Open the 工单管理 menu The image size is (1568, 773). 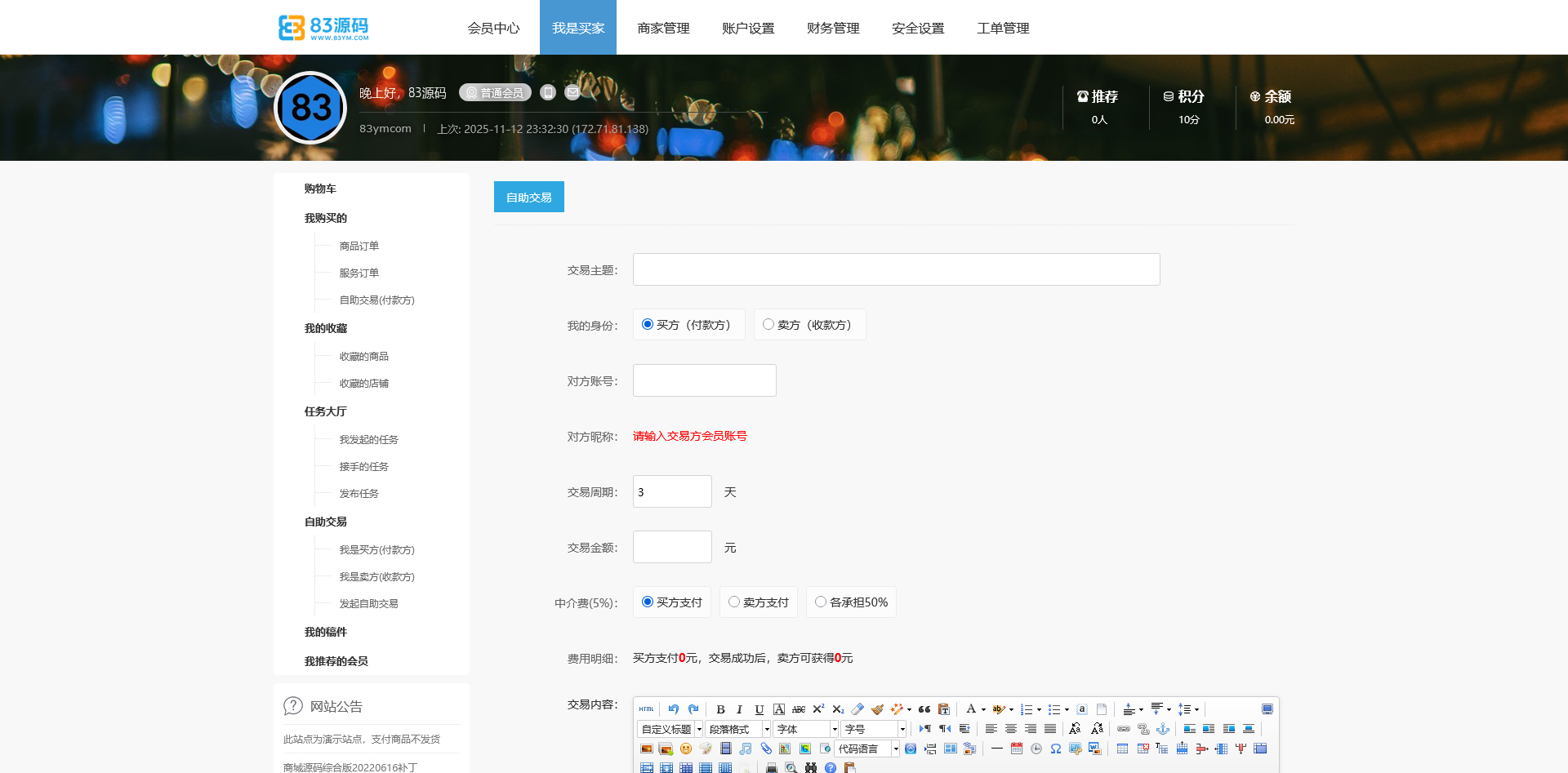click(1003, 28)
